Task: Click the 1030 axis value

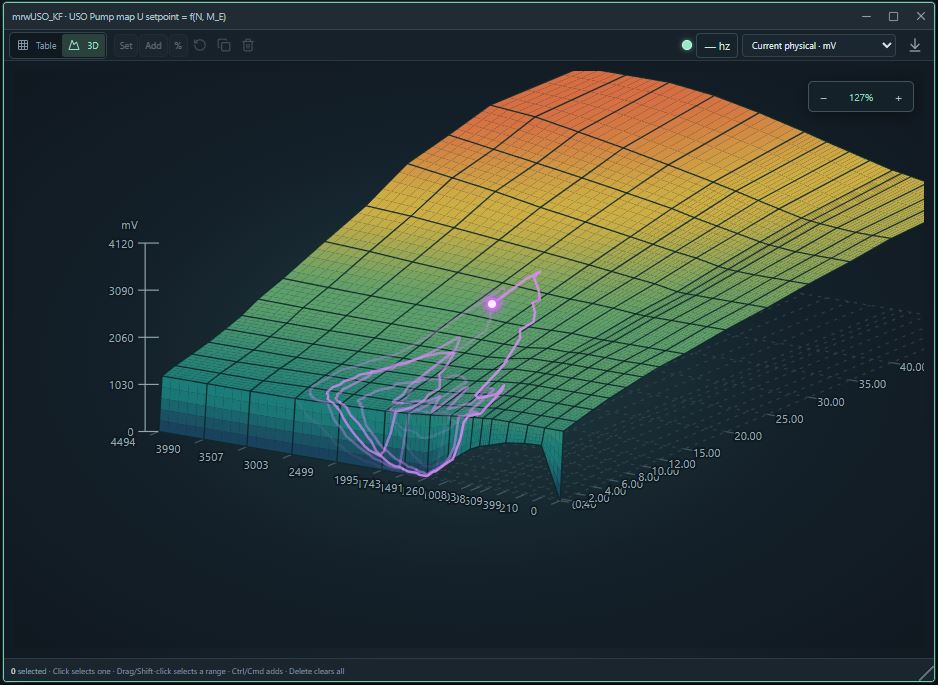Action: click(121, 385)
